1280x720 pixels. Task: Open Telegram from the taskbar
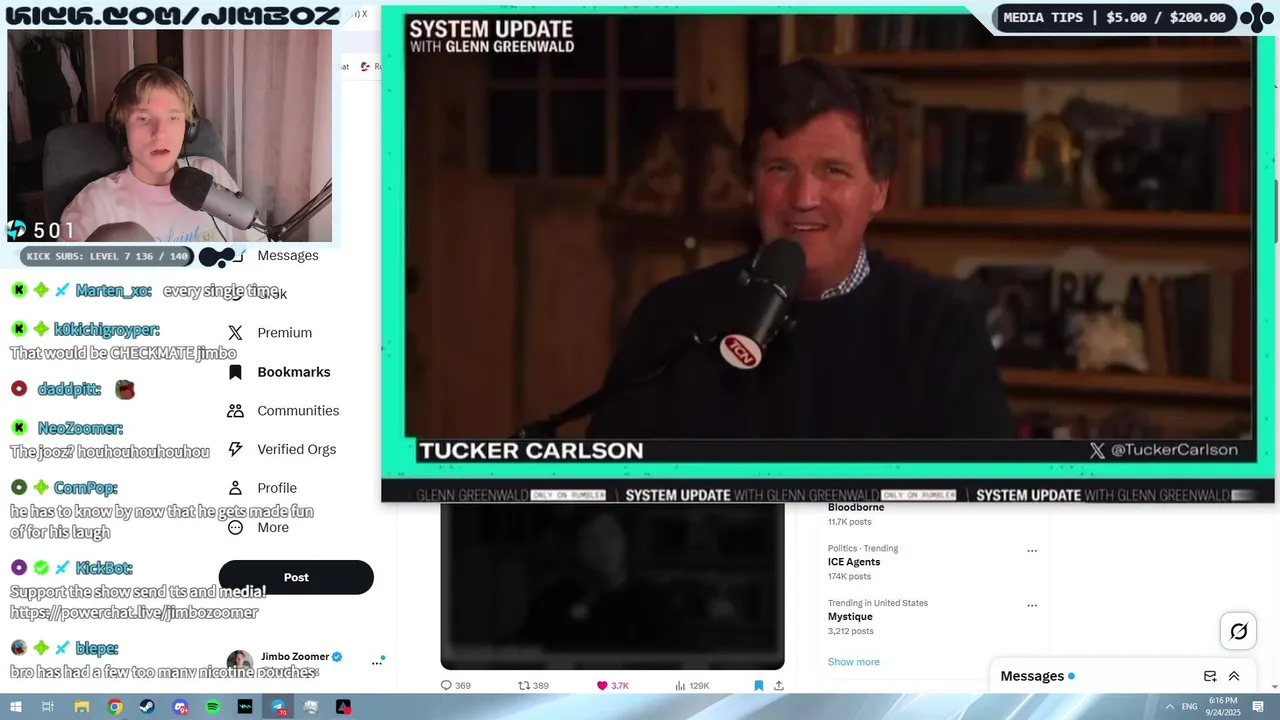(278, 707)
